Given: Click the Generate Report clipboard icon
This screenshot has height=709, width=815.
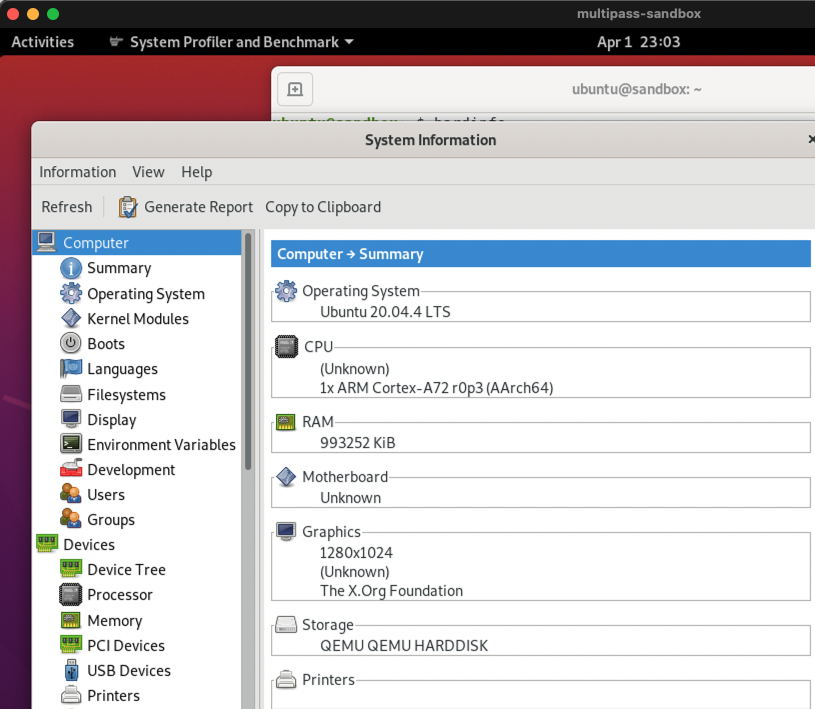Looking at the screenshot, I should (128, 207).
